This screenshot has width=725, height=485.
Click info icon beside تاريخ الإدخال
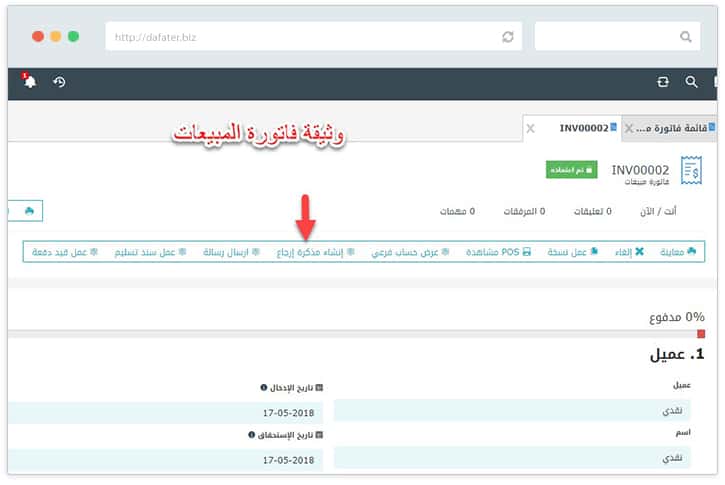264,387
